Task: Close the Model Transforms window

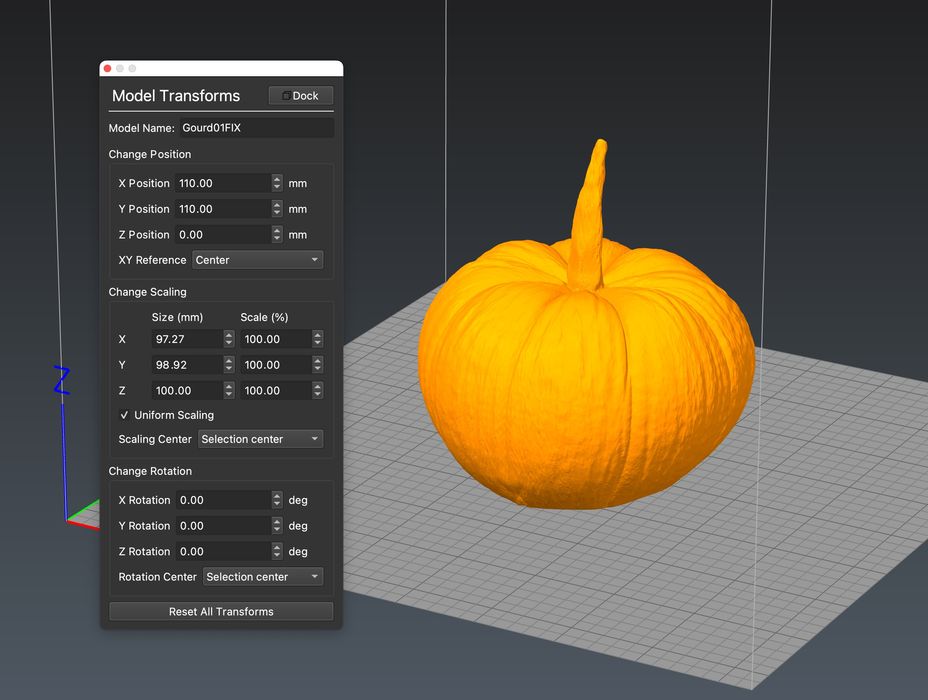Action: tap(107, 68)
